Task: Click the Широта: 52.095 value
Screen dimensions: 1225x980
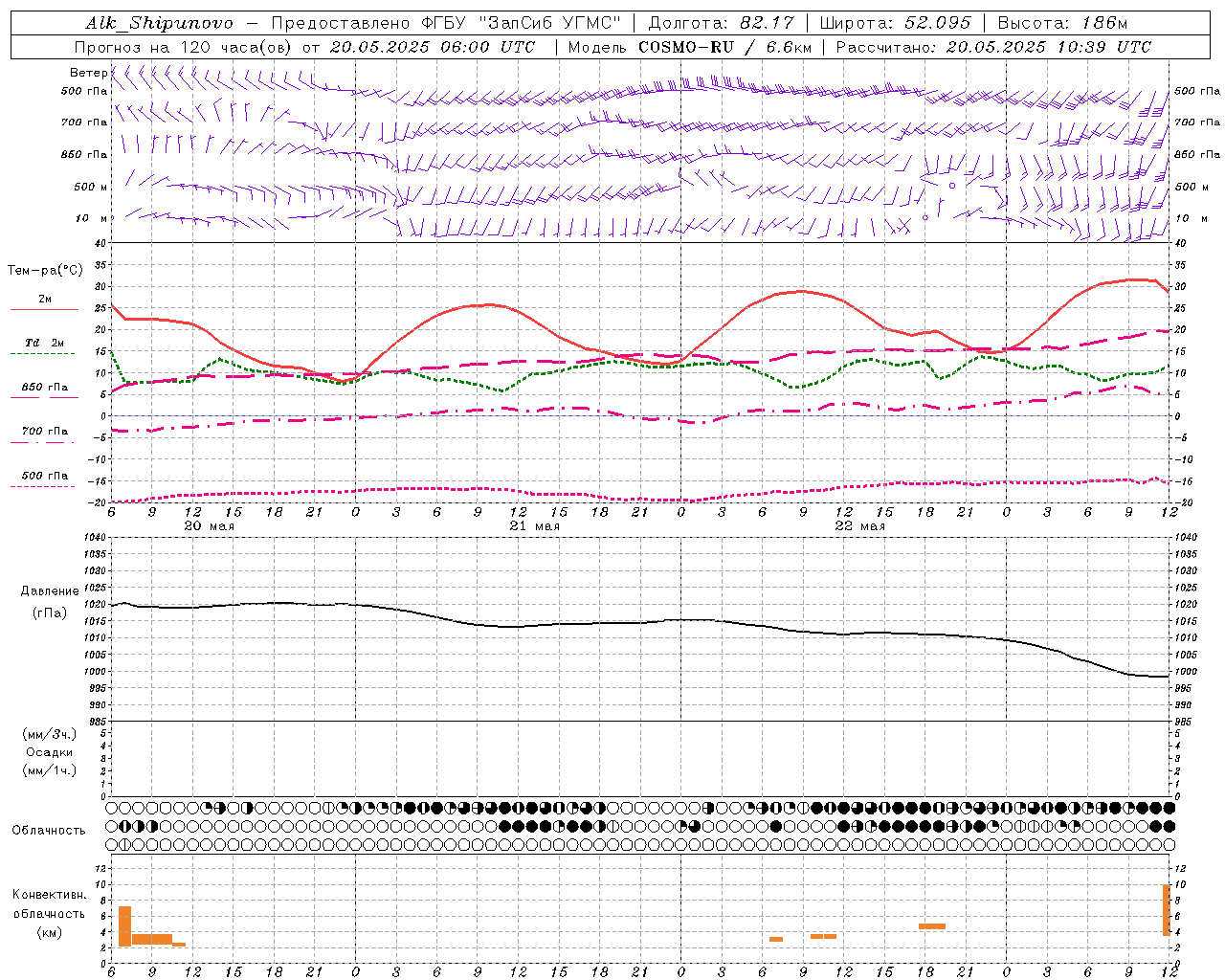Action: coord(896,23)
